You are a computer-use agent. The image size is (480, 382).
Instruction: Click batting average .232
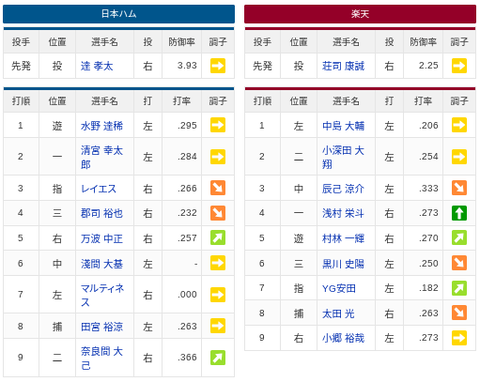pos(187,213)
